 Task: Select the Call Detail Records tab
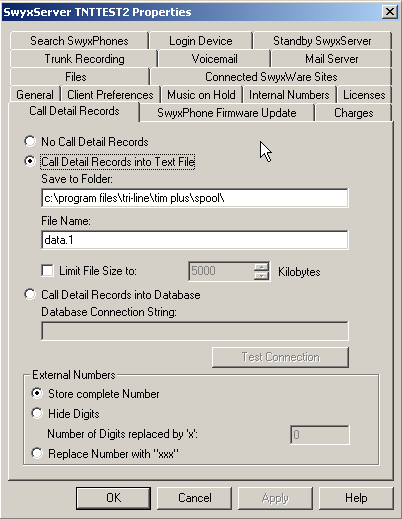coord(74,111)
